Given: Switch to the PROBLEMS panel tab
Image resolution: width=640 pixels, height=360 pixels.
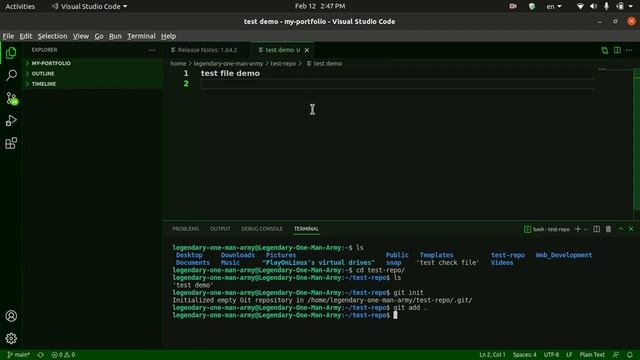Looking at the screenshot, I should point(185,229).
